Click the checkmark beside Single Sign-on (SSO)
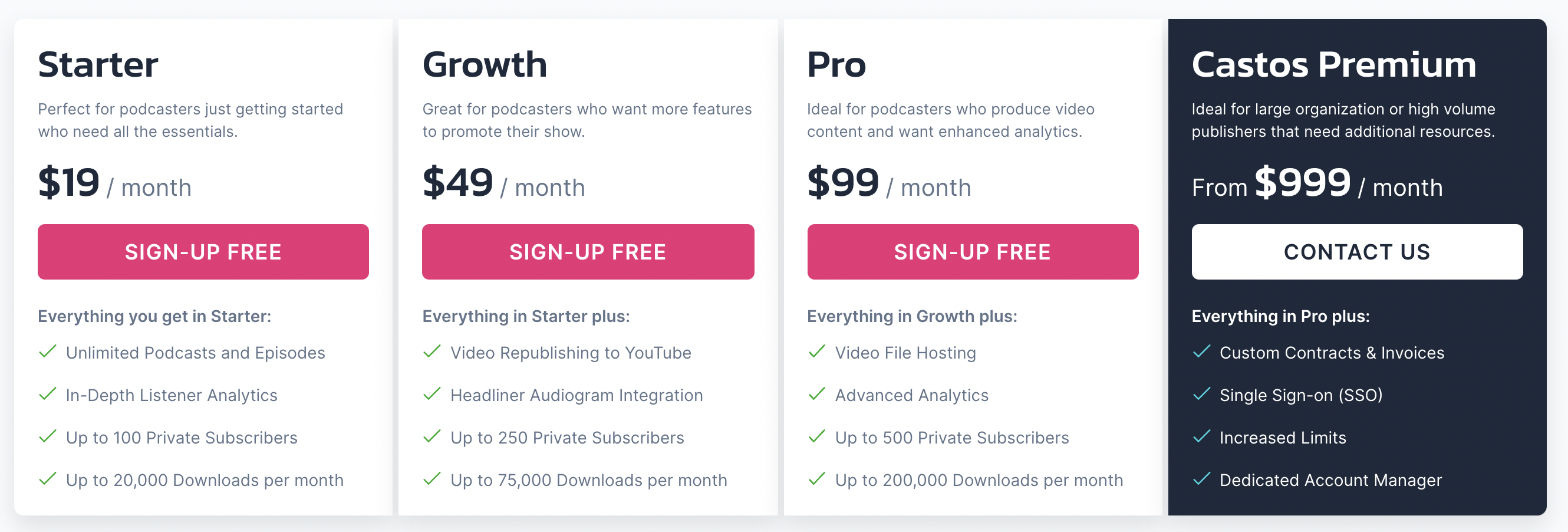 click(1201, 395)
